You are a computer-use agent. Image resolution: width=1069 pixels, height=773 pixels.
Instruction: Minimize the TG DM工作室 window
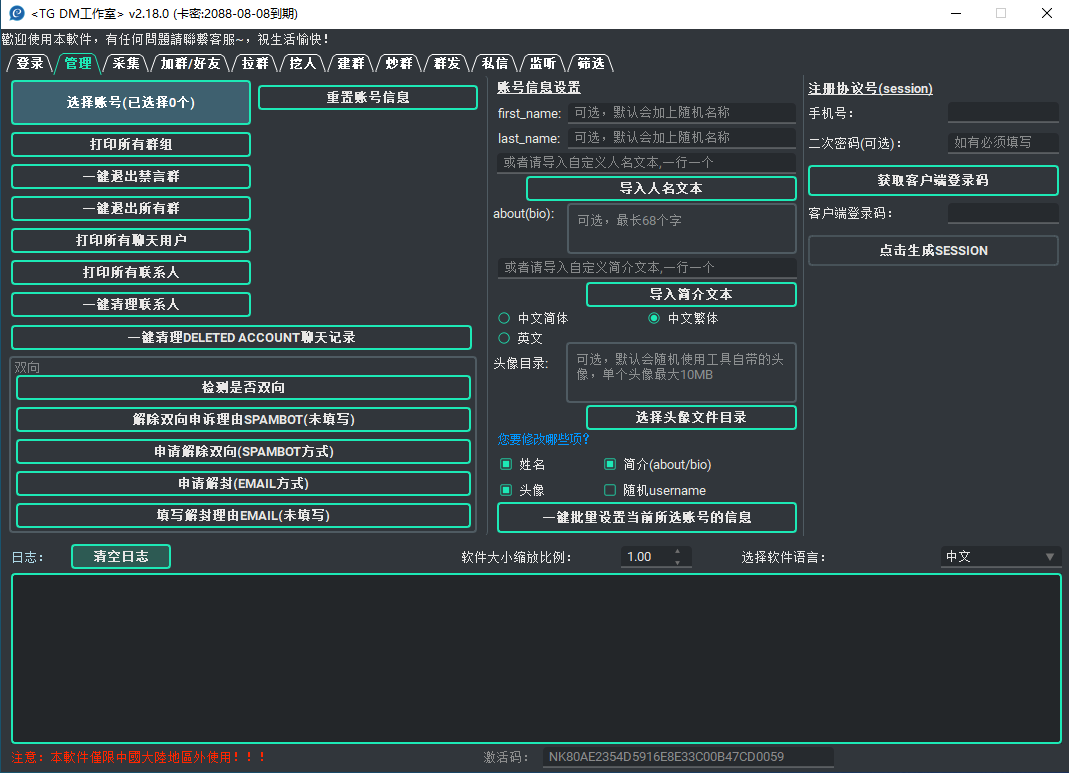956,14
